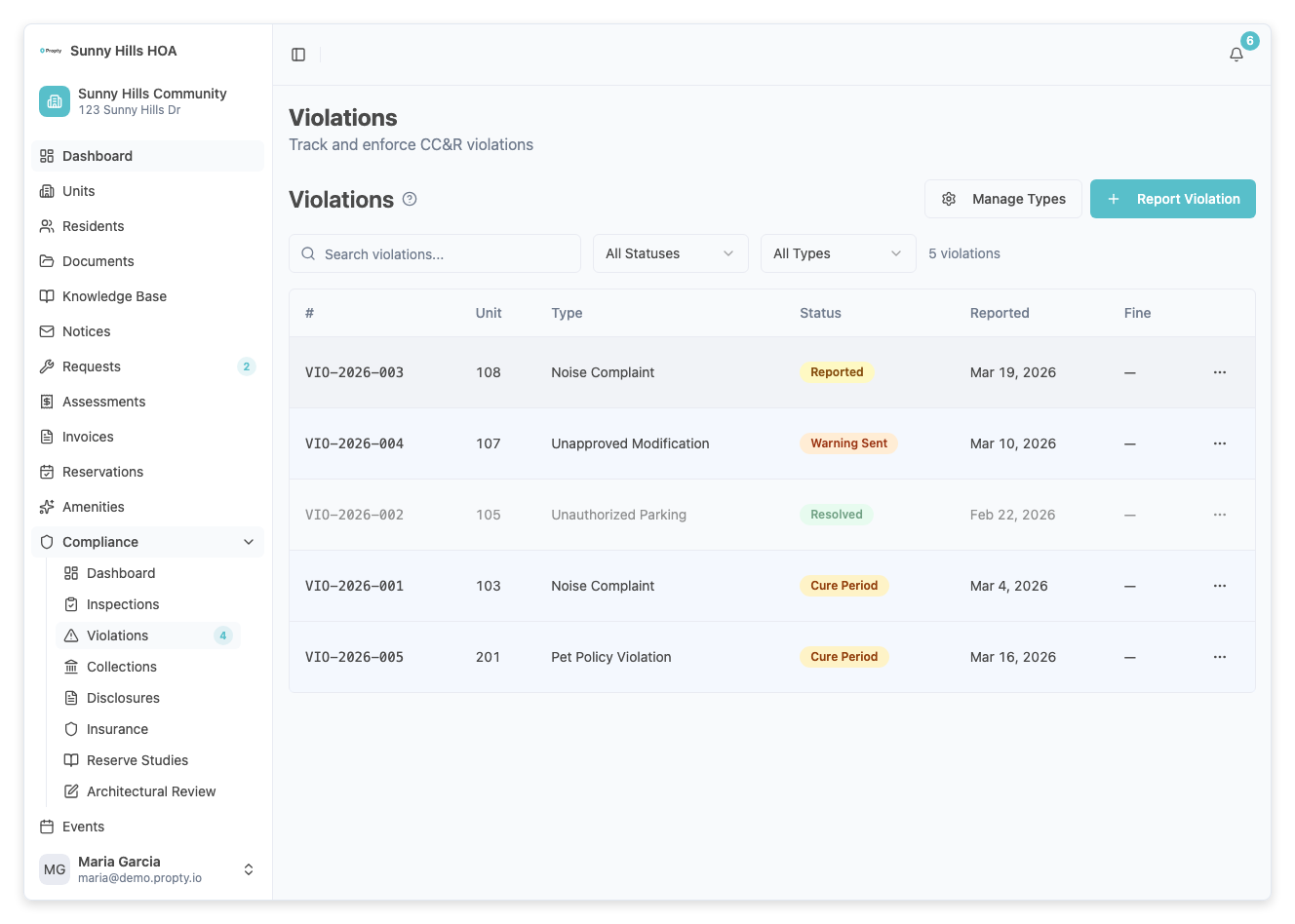
Task: Click the search magnifier icon in violations search
Action: (308, 253)
